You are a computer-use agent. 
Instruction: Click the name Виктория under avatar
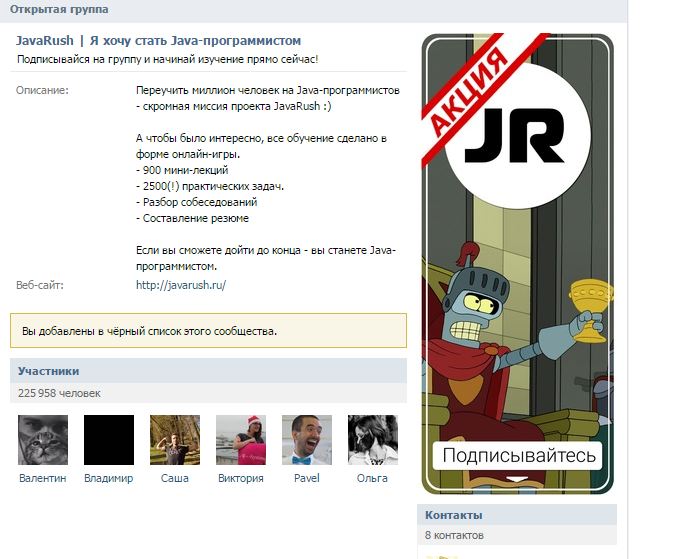pos(241,478)
